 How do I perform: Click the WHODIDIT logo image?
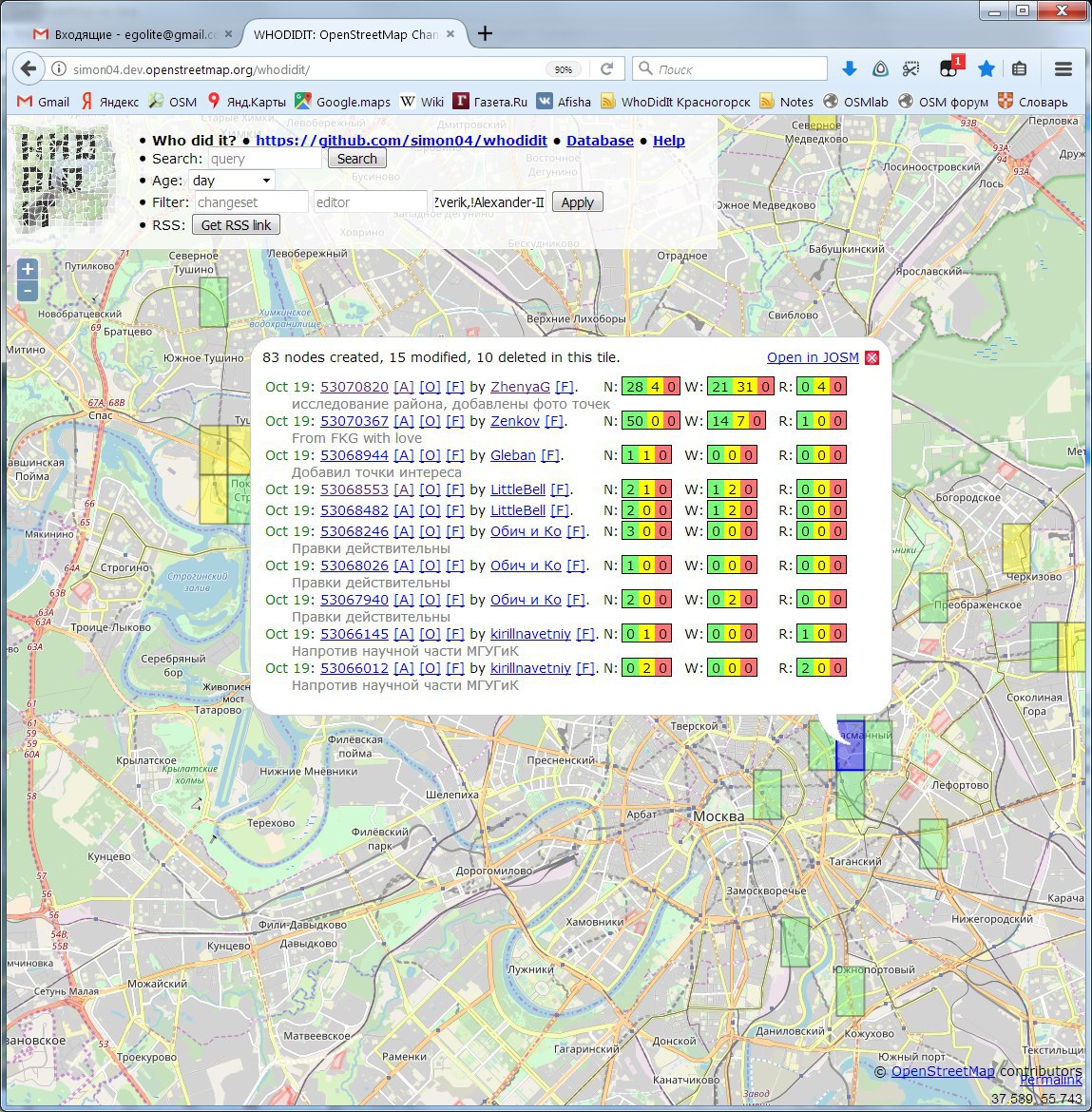pos(65,180)
